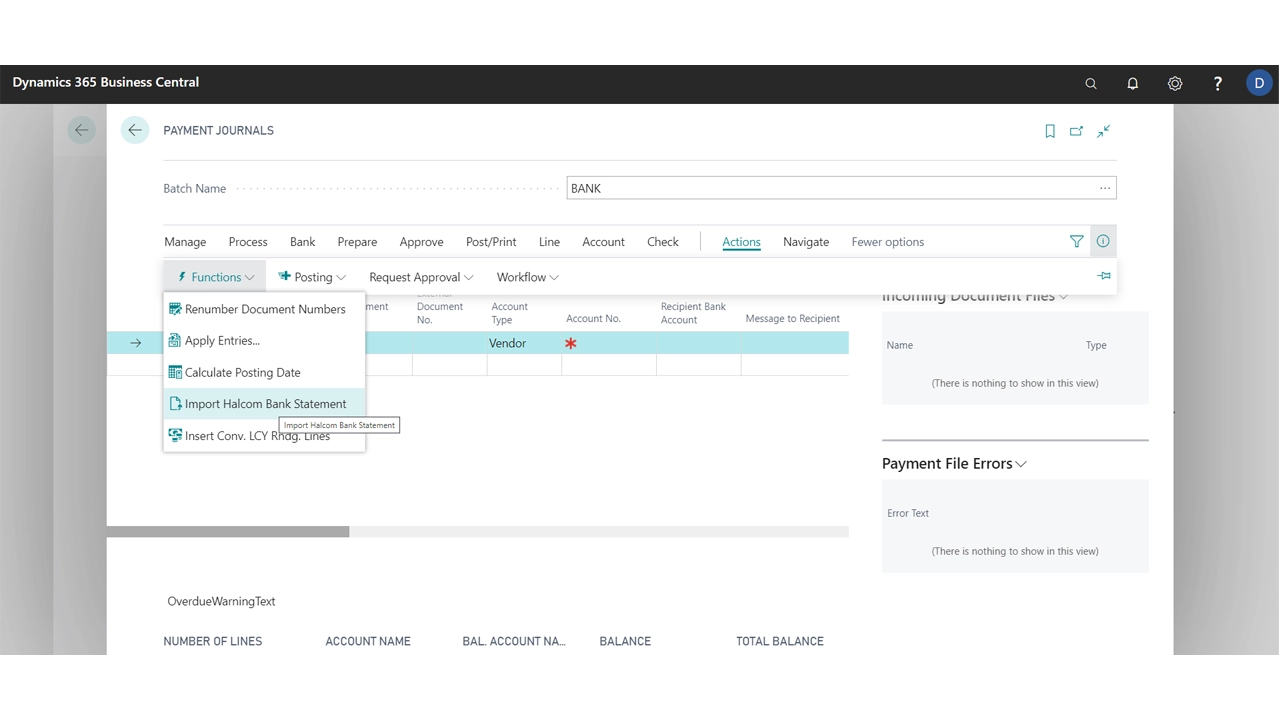Image resolution: width=1280 pixels, height=720 pixels.
Task: Click the TOTAL BALANCE label
Action: click(x=780, y=641)
